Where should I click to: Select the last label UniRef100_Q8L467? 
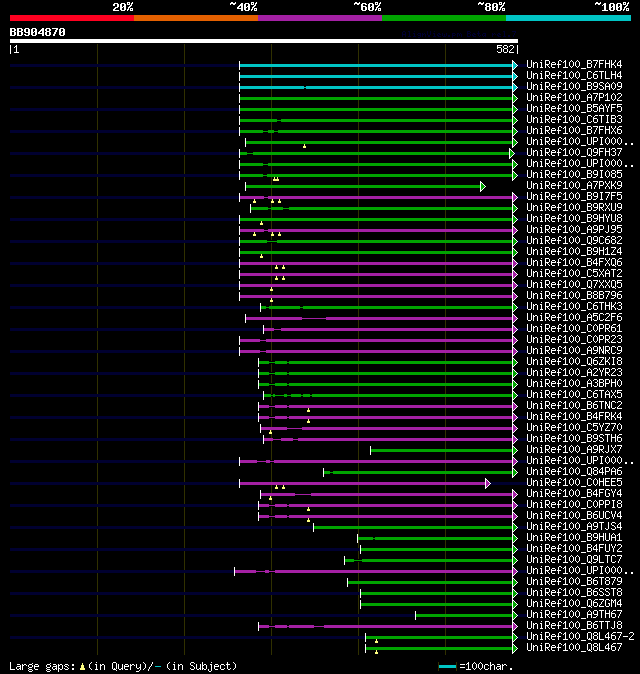574,648
